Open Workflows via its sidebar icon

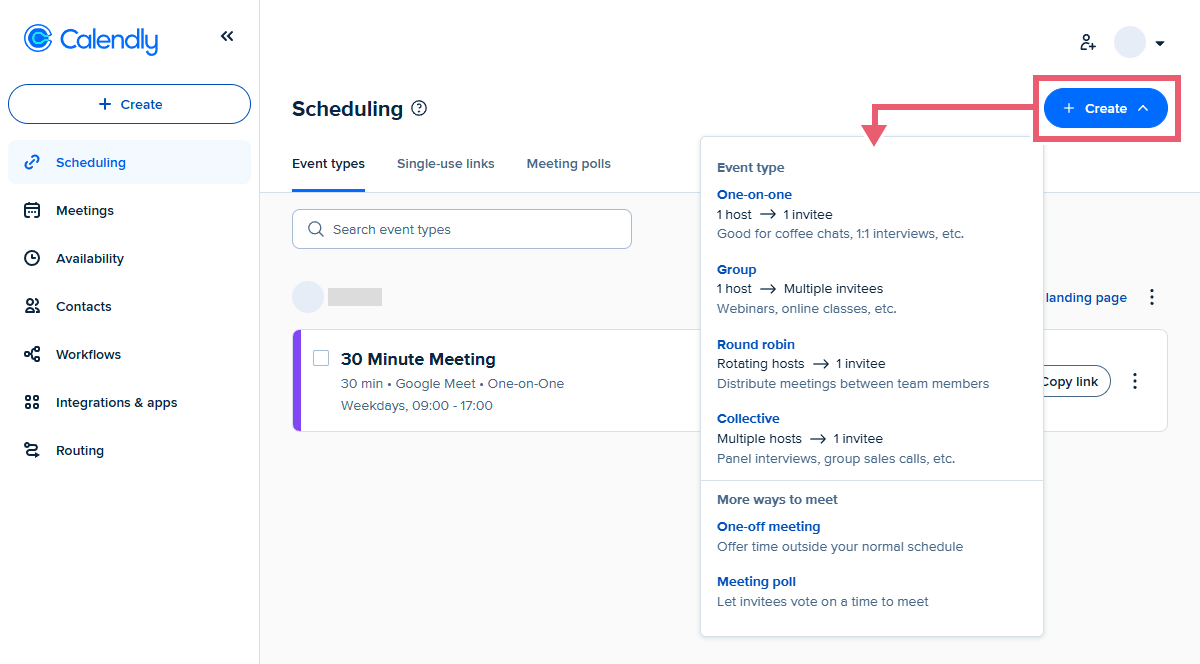[32, 354]
